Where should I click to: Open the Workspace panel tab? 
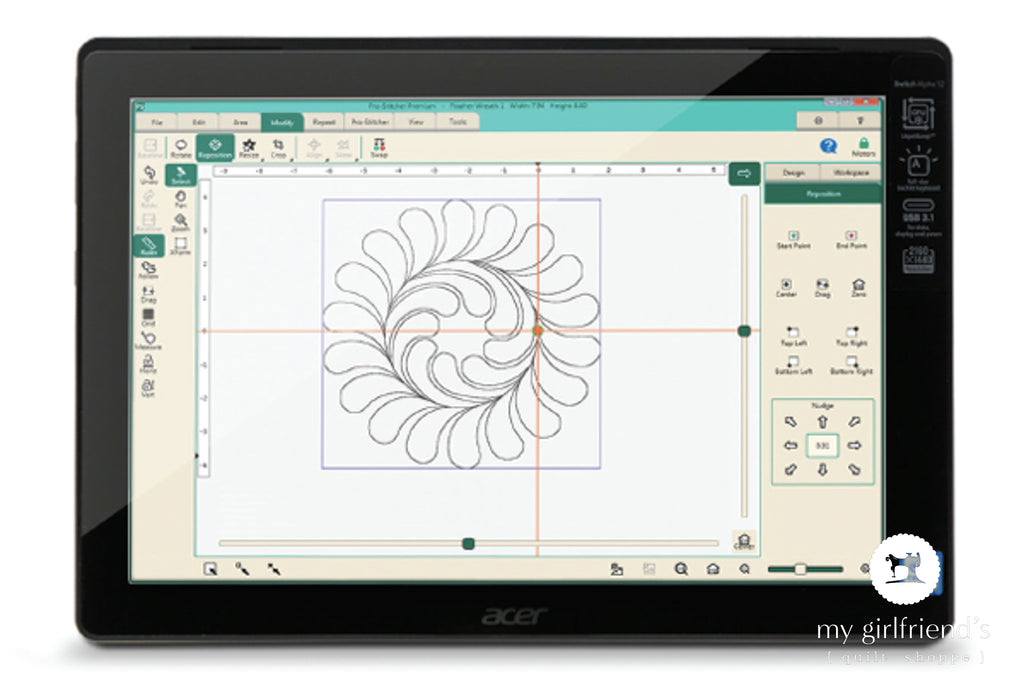(x=851, y=173)
